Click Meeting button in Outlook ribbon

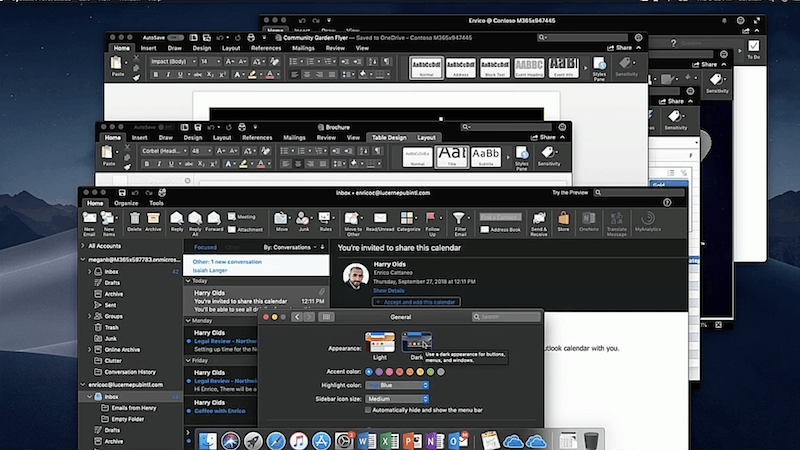pos(241,217)
